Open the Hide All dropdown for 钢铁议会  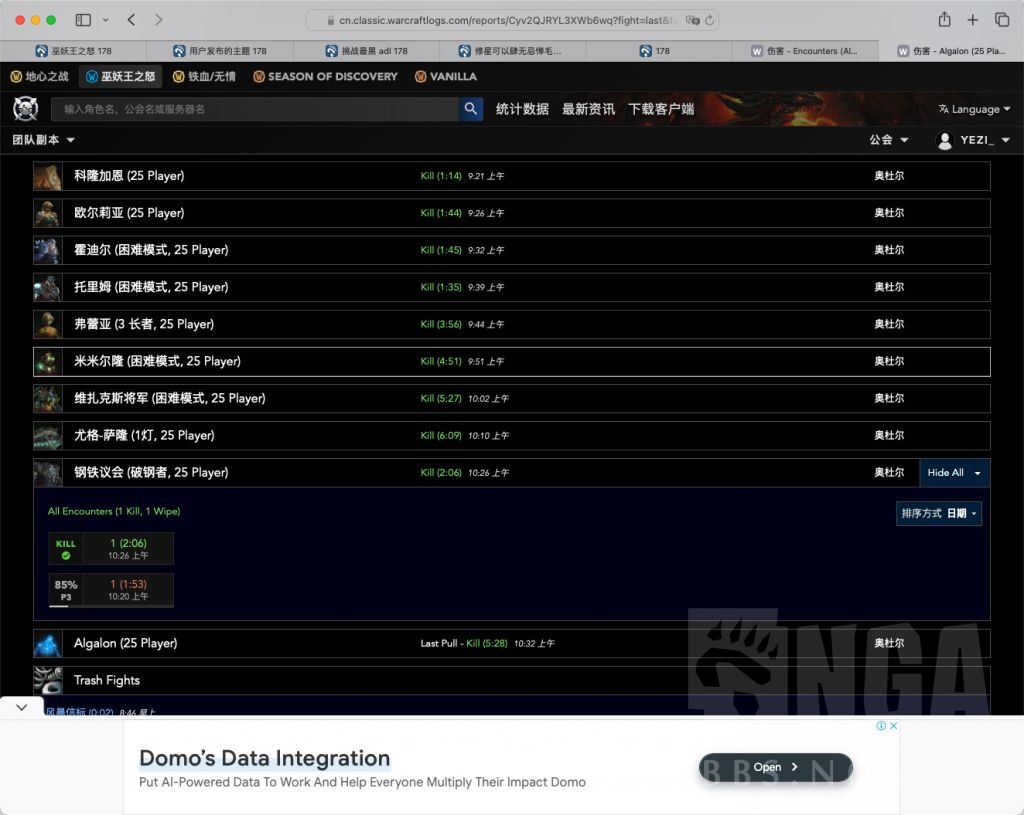click(954, 473)
